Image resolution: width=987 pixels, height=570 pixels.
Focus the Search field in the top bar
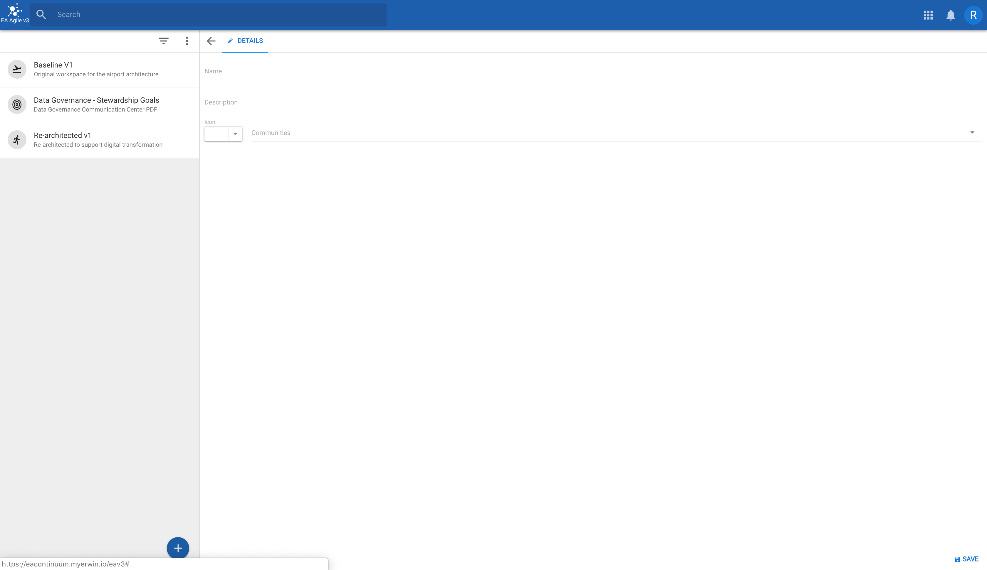209,14
